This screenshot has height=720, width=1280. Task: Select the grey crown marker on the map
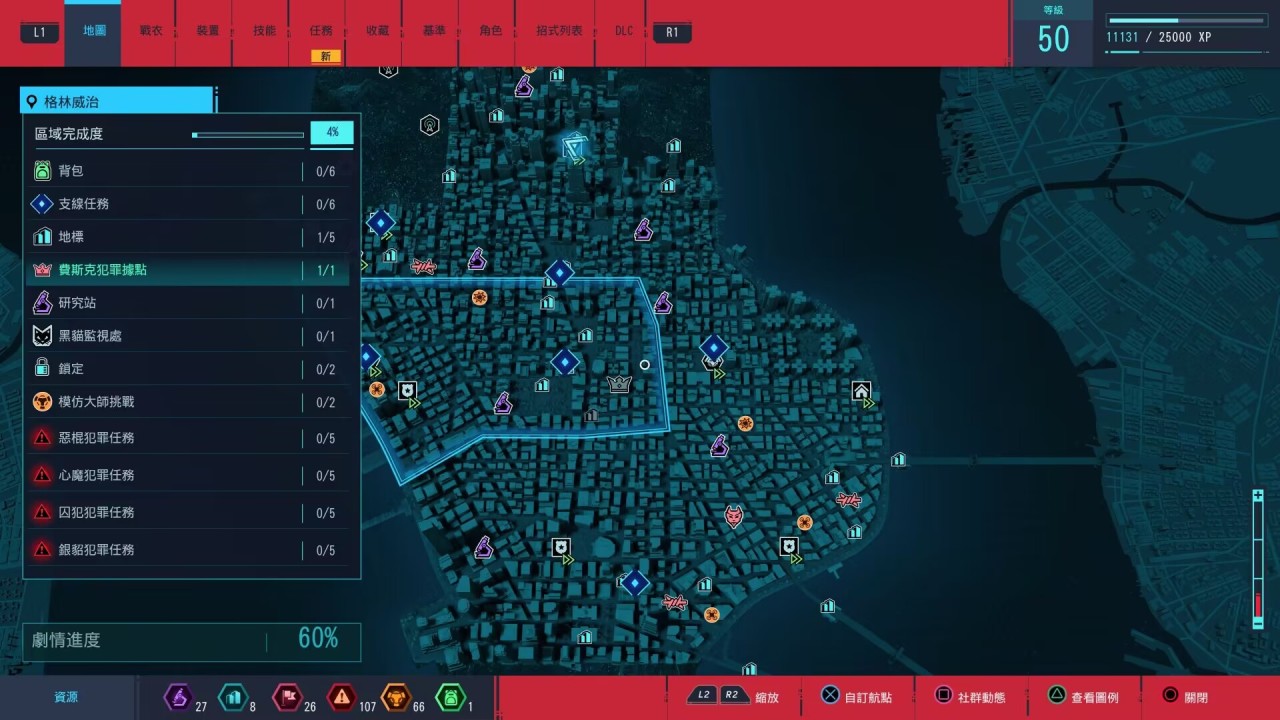[x=619, y=383]
